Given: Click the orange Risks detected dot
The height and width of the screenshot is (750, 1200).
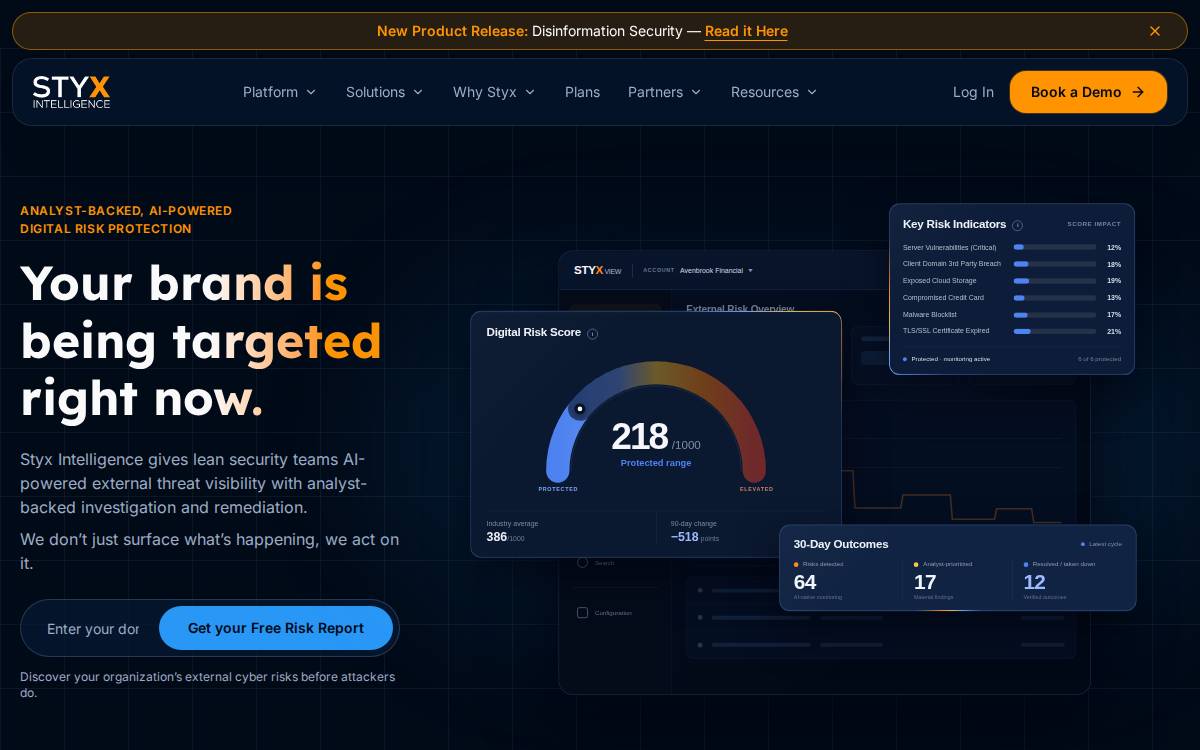Looking at the screenshot, I should point(796,564).
